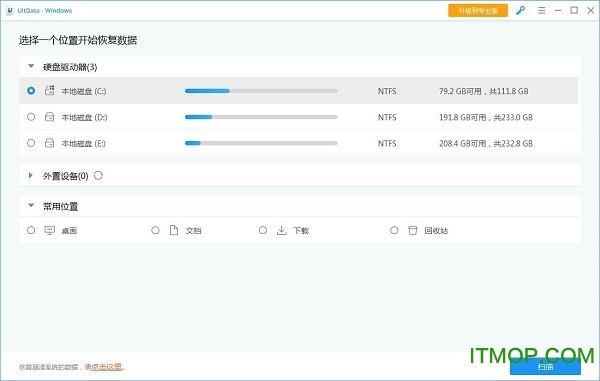Image resolution: width=600 pixels, height=381 pixels.
Task: Click the desktop monitor icon
Action: 49,230
